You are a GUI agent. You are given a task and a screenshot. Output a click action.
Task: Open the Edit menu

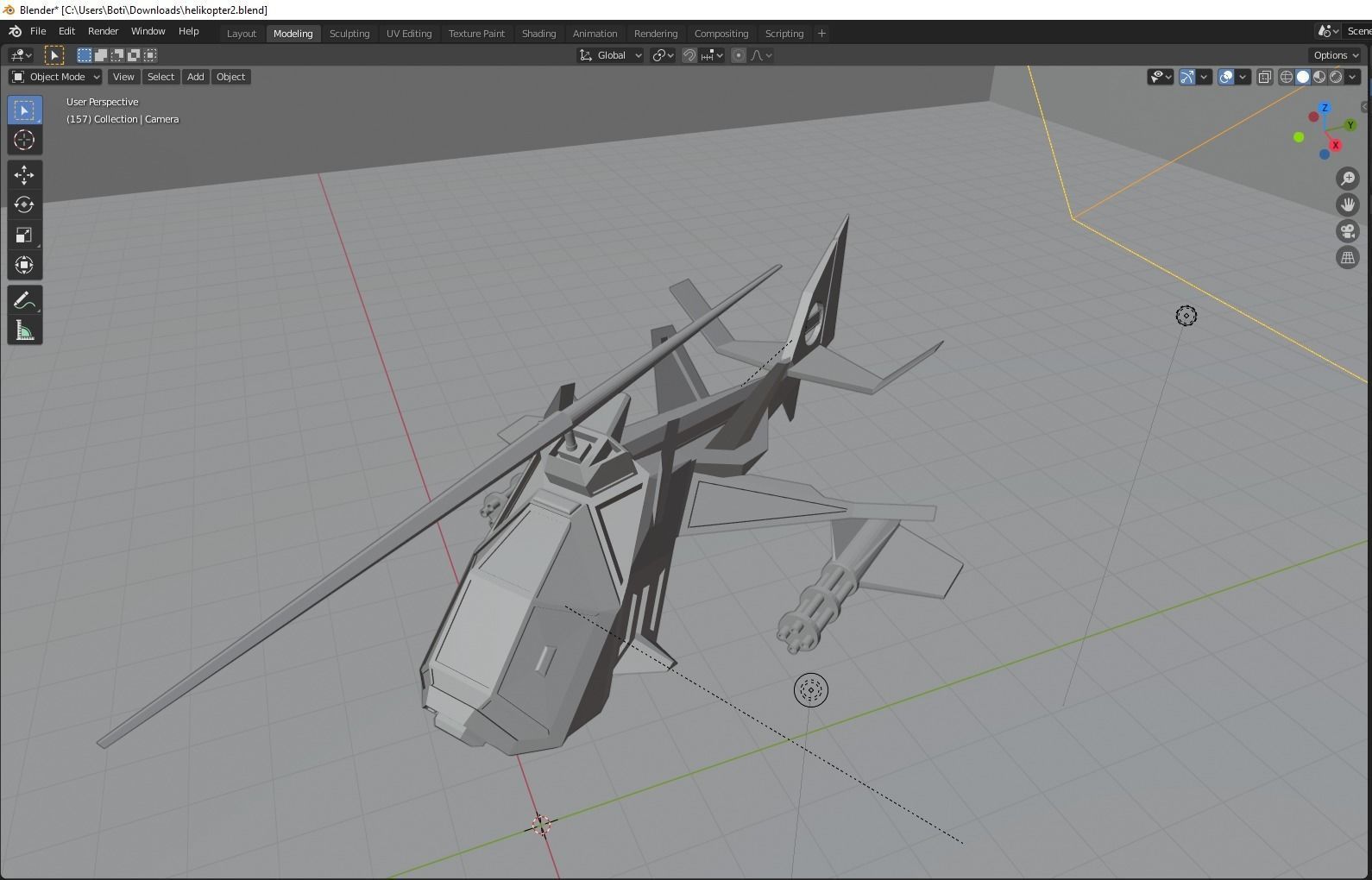coord(66,31)
